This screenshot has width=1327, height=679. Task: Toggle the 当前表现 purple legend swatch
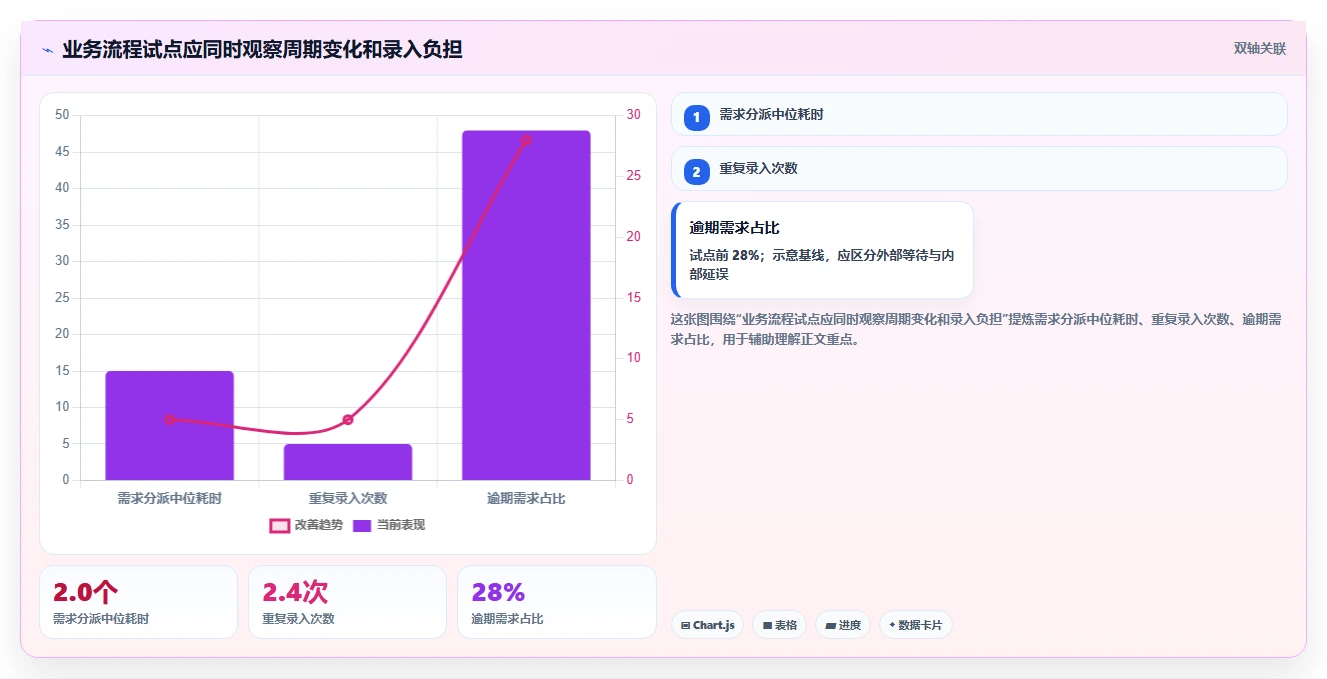(x=362, y=525)
